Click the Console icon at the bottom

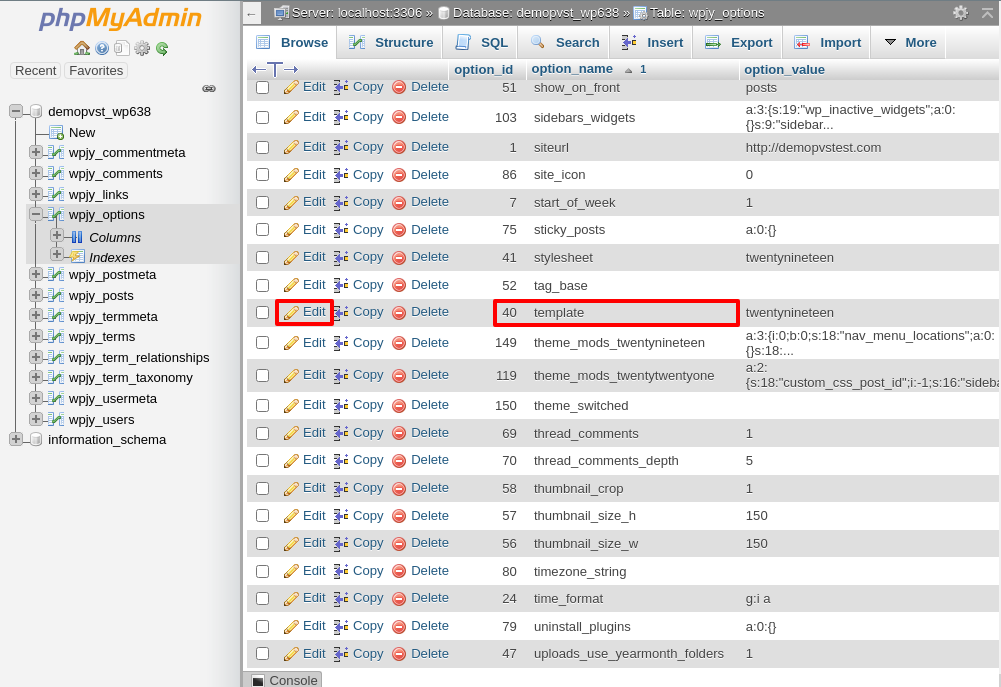(x=257, y=681)
